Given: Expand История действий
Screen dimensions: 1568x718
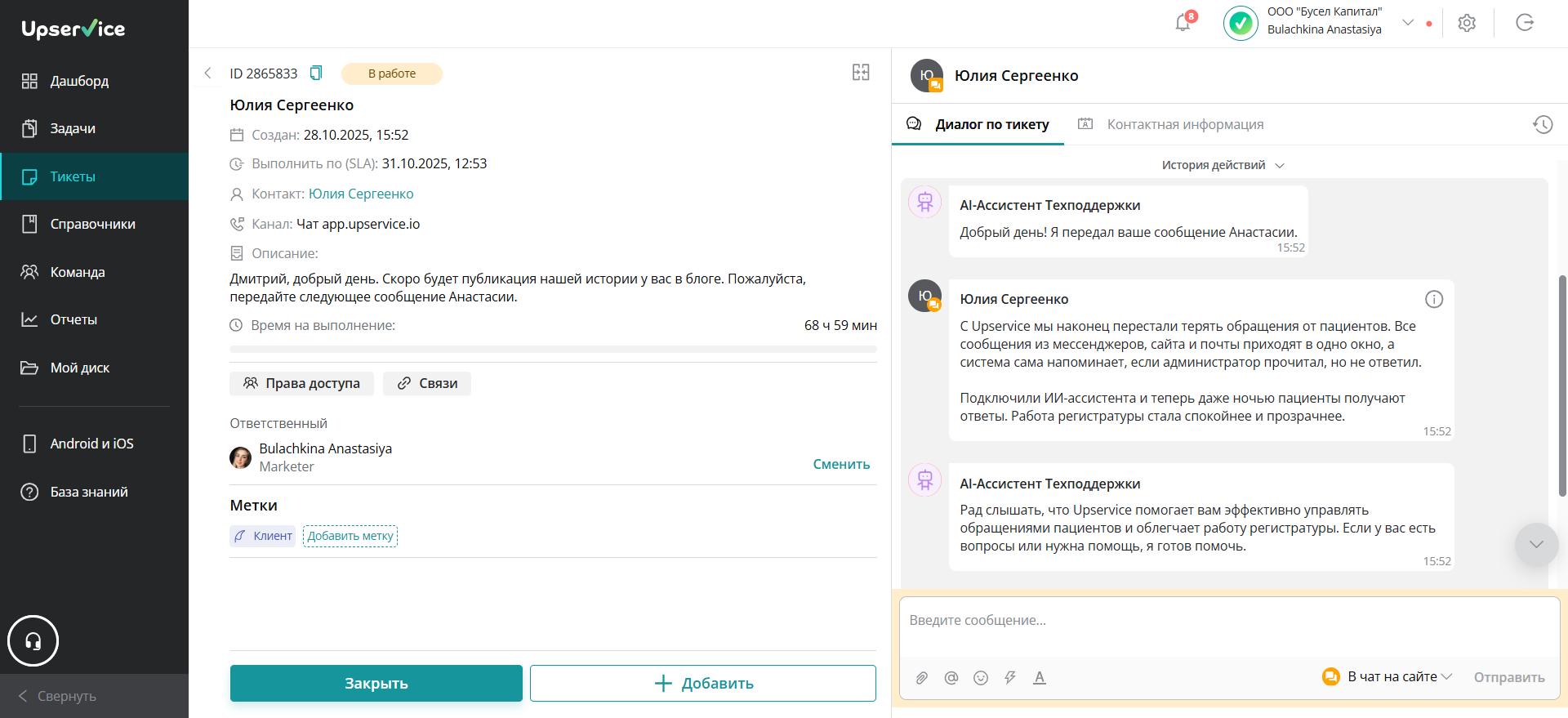Looking at the screenshot, I should pyautogui.click(x=1223, y=165).
